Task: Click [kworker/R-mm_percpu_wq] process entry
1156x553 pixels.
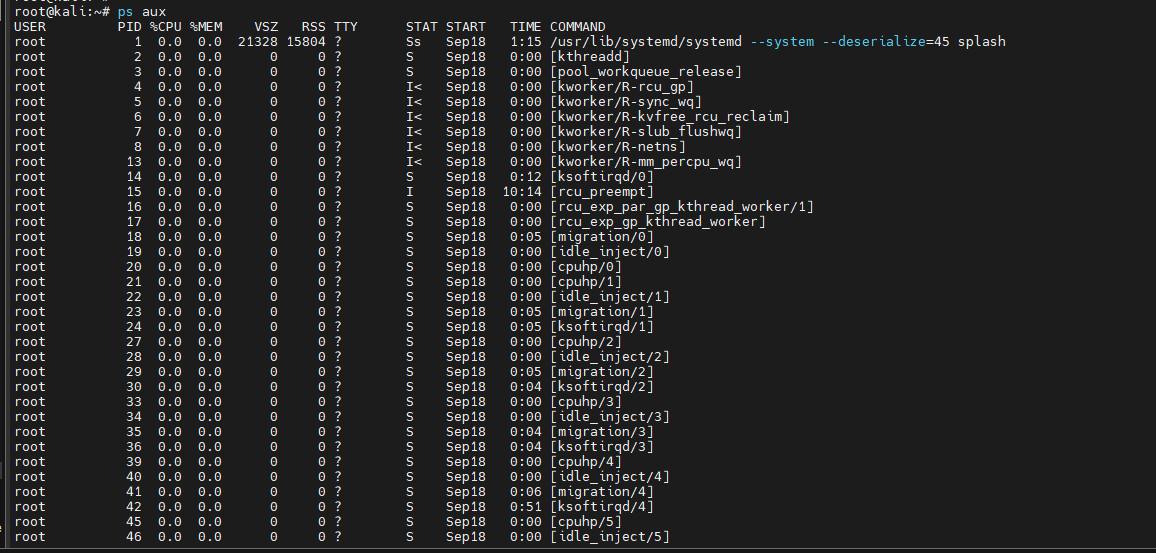Action: 646,161
